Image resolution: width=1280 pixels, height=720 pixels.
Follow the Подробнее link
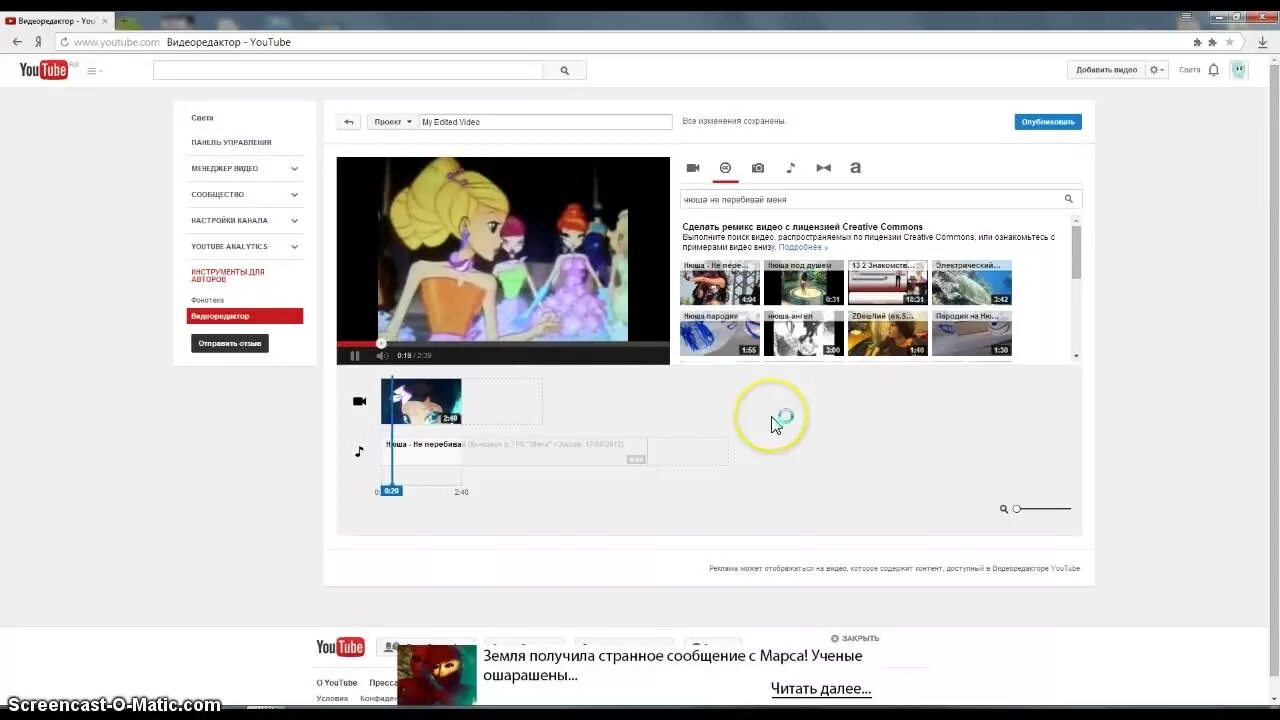pos(803,247)
